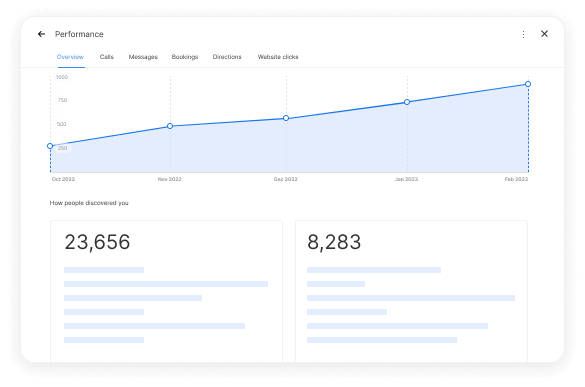
Task: Select the Feb 2023 data point
Action: point(528,84)
